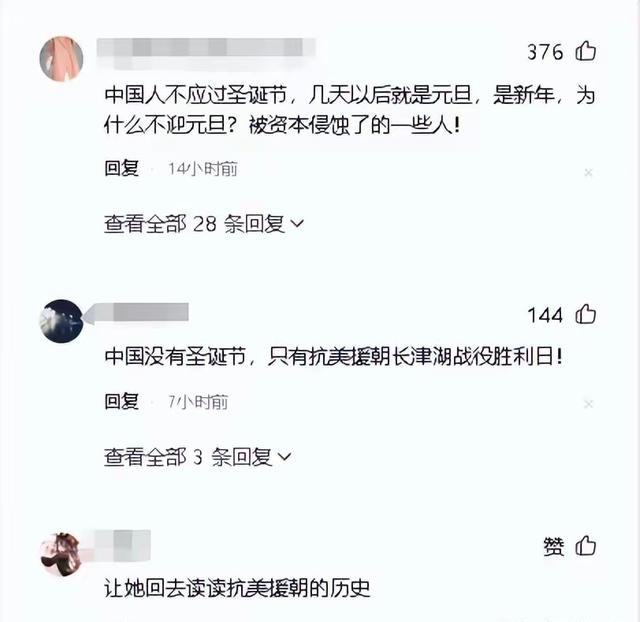
Task: Like the comment with 144 likes
Action: 586,314
